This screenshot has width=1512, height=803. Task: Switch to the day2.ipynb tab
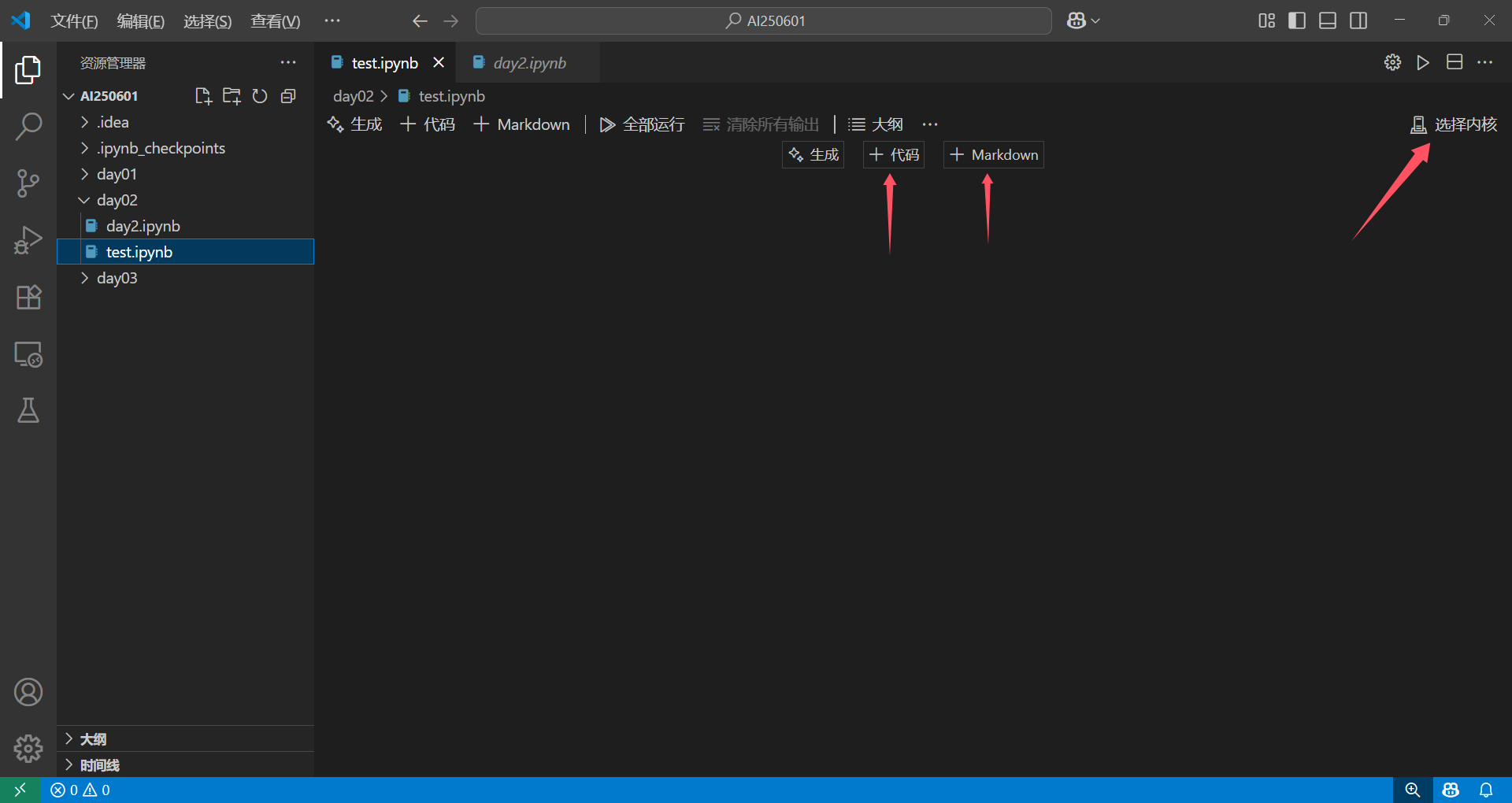coord(529,62)
